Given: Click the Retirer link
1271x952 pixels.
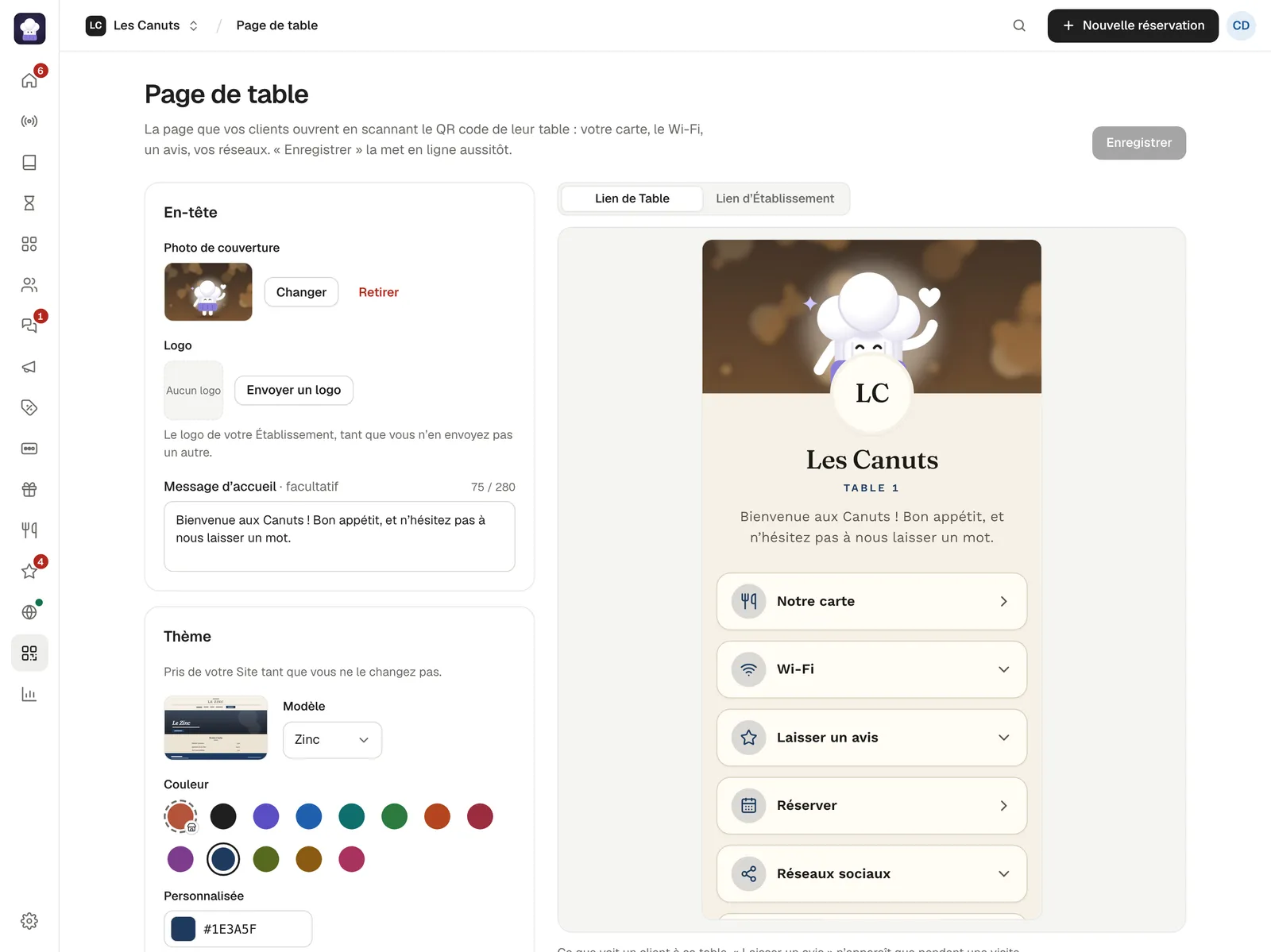Looking at the screenshot, I should (378, 292).
